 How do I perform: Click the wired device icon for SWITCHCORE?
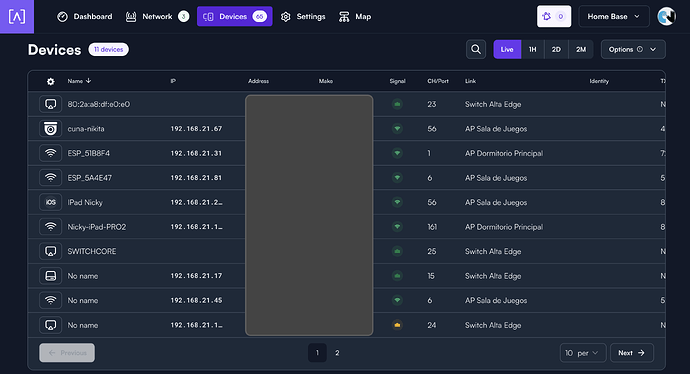click(51, 251)
